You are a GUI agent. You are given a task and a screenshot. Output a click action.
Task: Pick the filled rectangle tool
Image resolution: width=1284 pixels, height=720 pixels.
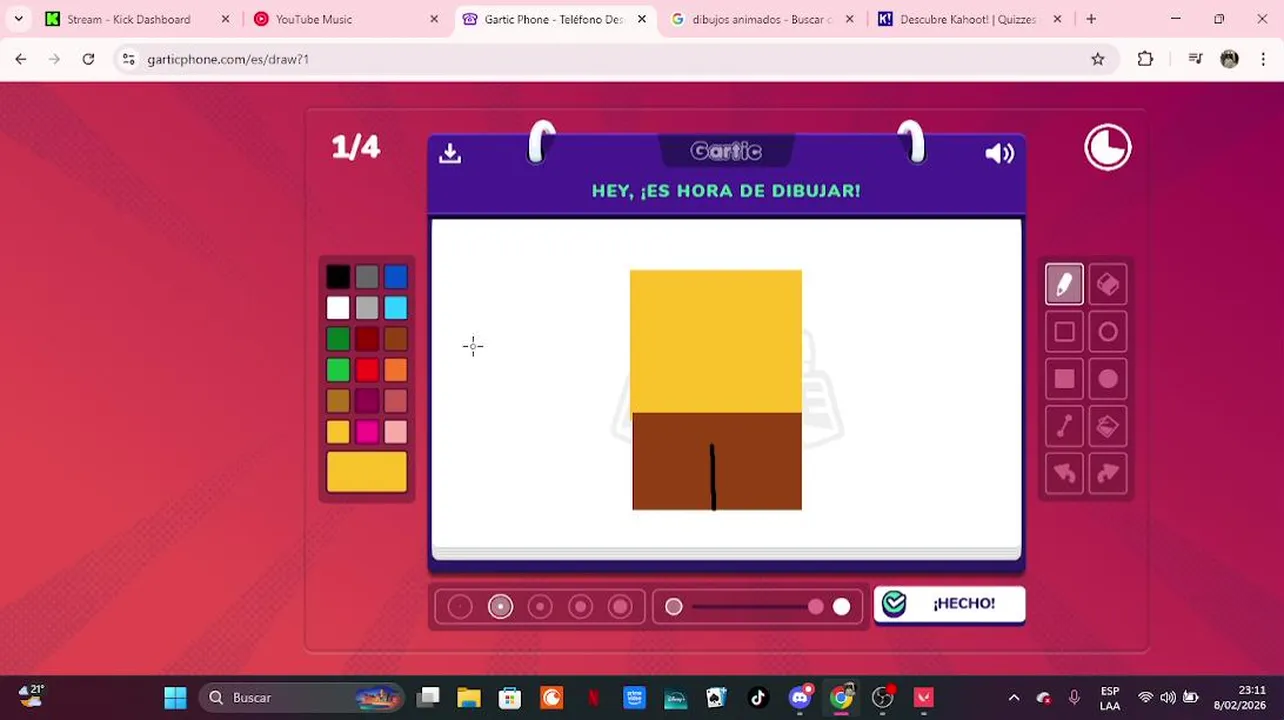1064,379
